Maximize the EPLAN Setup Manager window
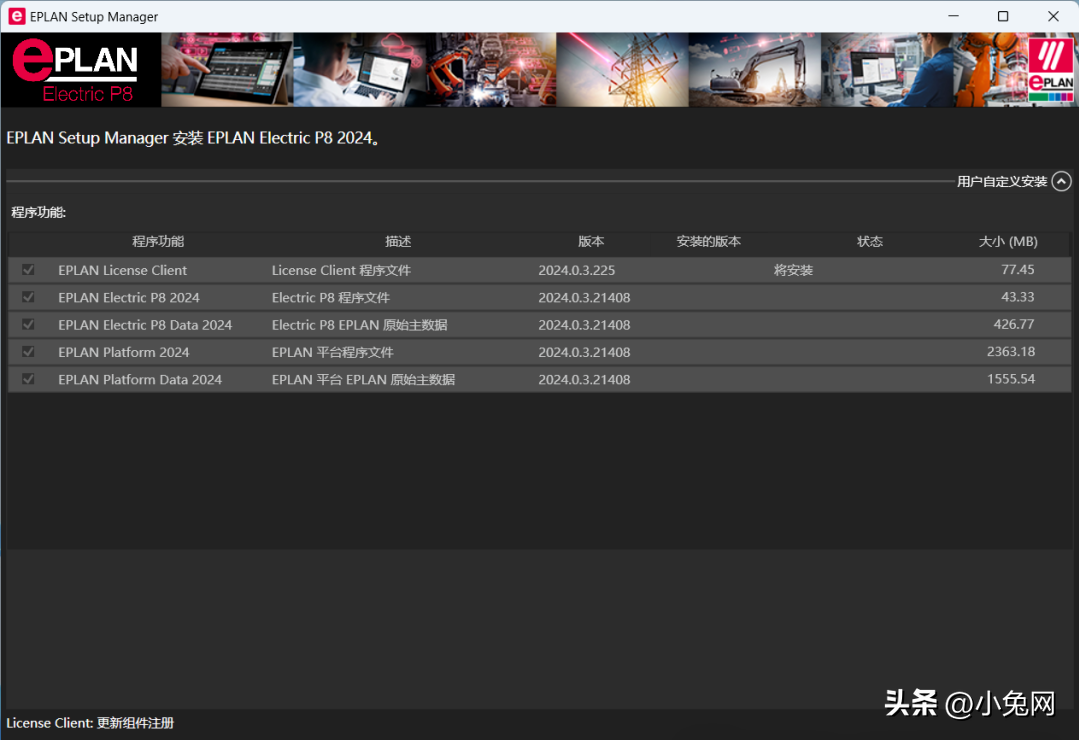This screenshot has height=740, width=1079. 1003,16
